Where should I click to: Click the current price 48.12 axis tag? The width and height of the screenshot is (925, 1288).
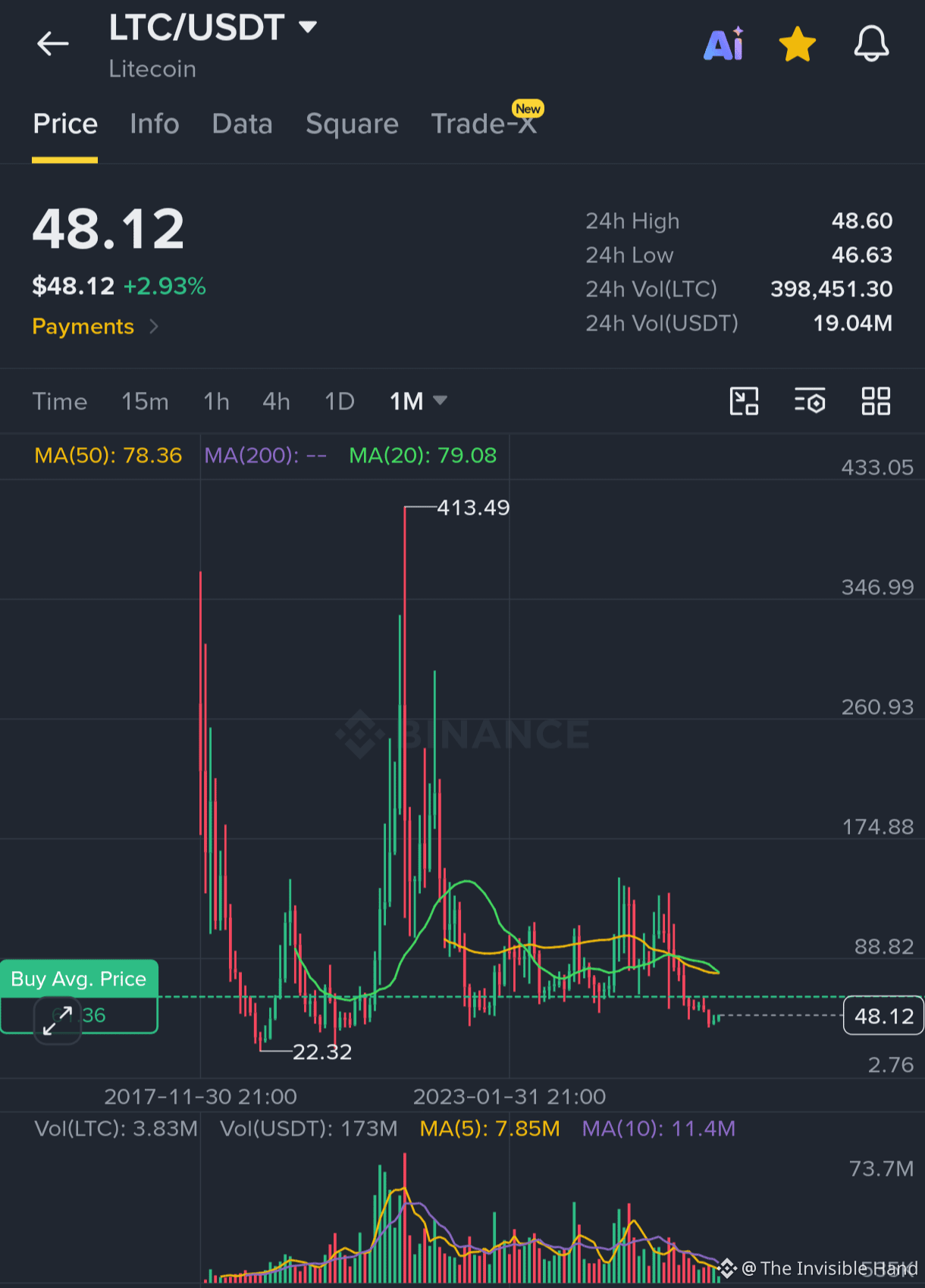coord(883,1016)
